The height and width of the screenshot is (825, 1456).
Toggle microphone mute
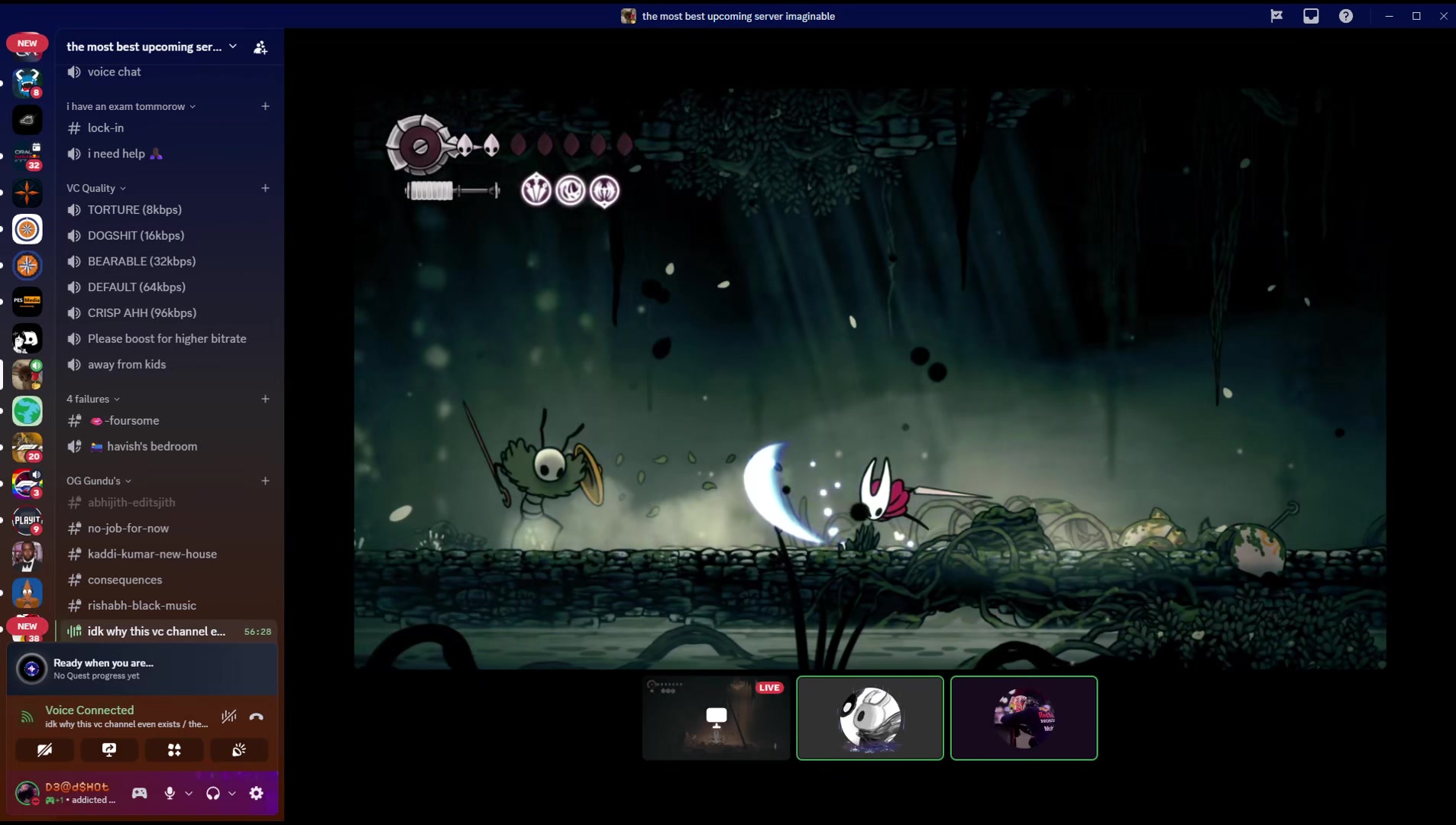170,794
